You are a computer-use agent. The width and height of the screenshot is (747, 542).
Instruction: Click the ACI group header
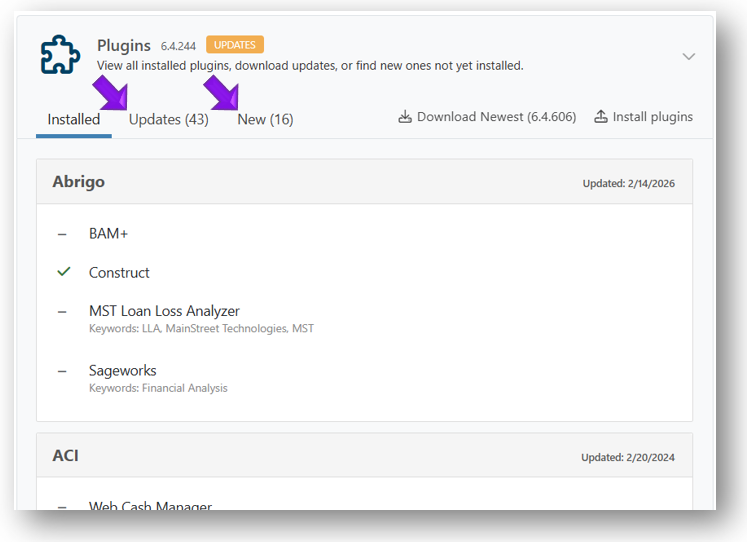[364, 456]
